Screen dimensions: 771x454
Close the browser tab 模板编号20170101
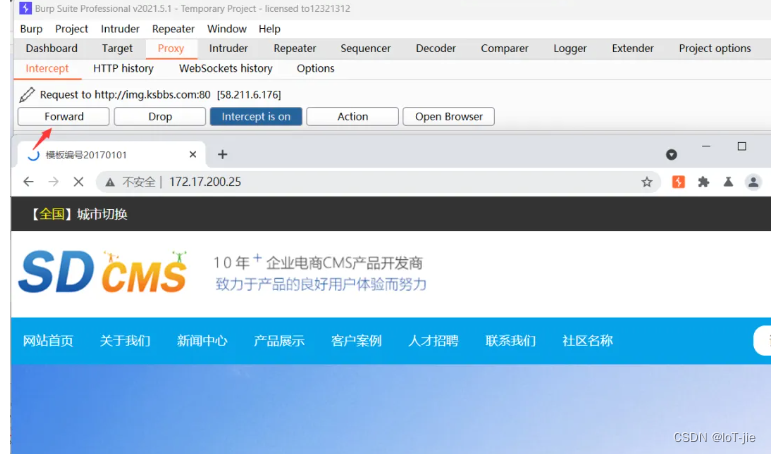click(x=193, y=154)
